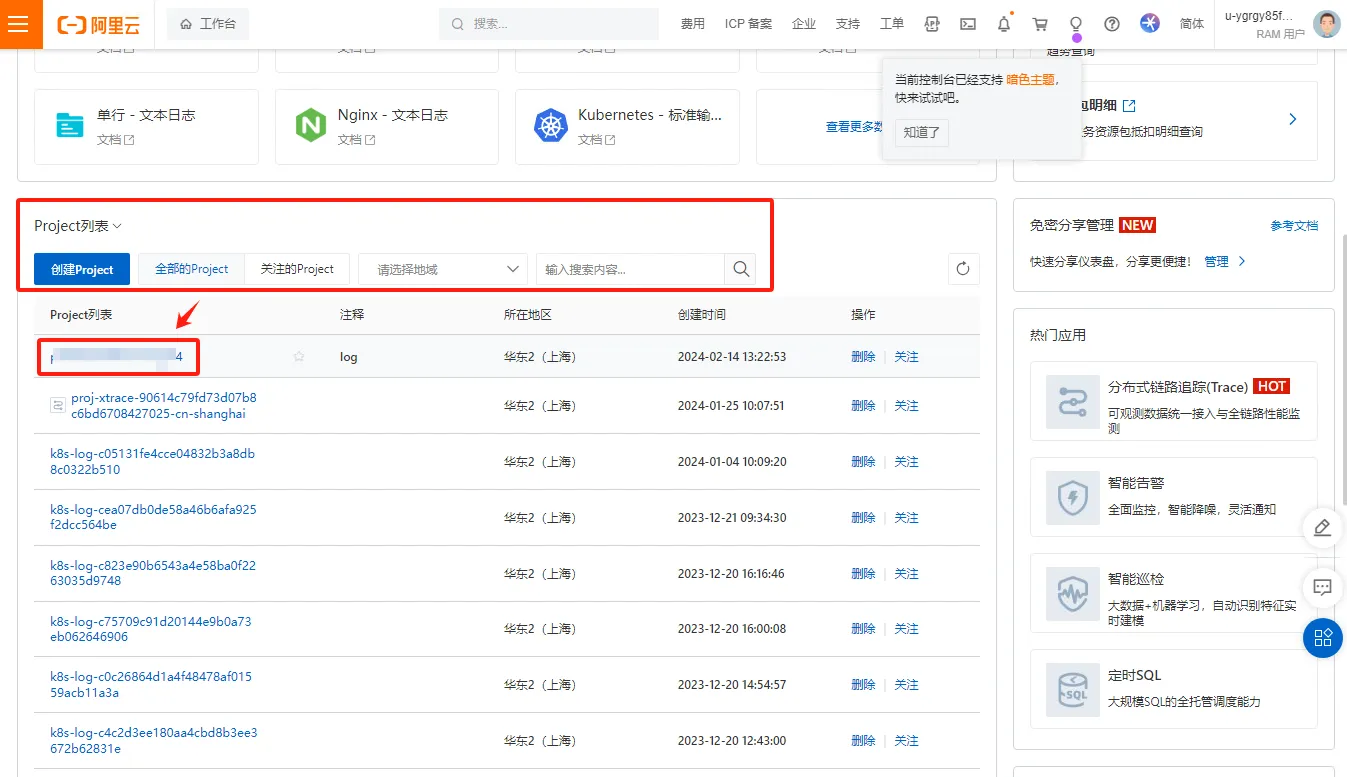Viewport: 1347px width, 777px height.
Task: Follow the project created 2023-12-21 09:34:30
Action: (x=906, y=518)
